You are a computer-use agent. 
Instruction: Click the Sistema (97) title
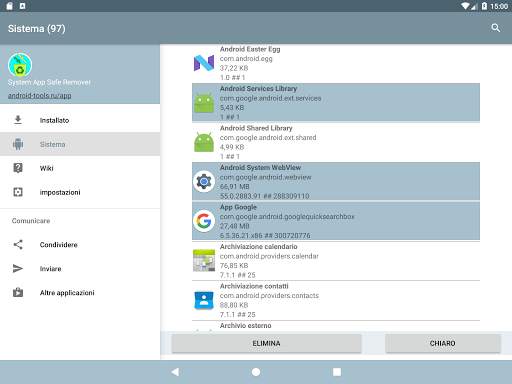(x=37, y=29)
